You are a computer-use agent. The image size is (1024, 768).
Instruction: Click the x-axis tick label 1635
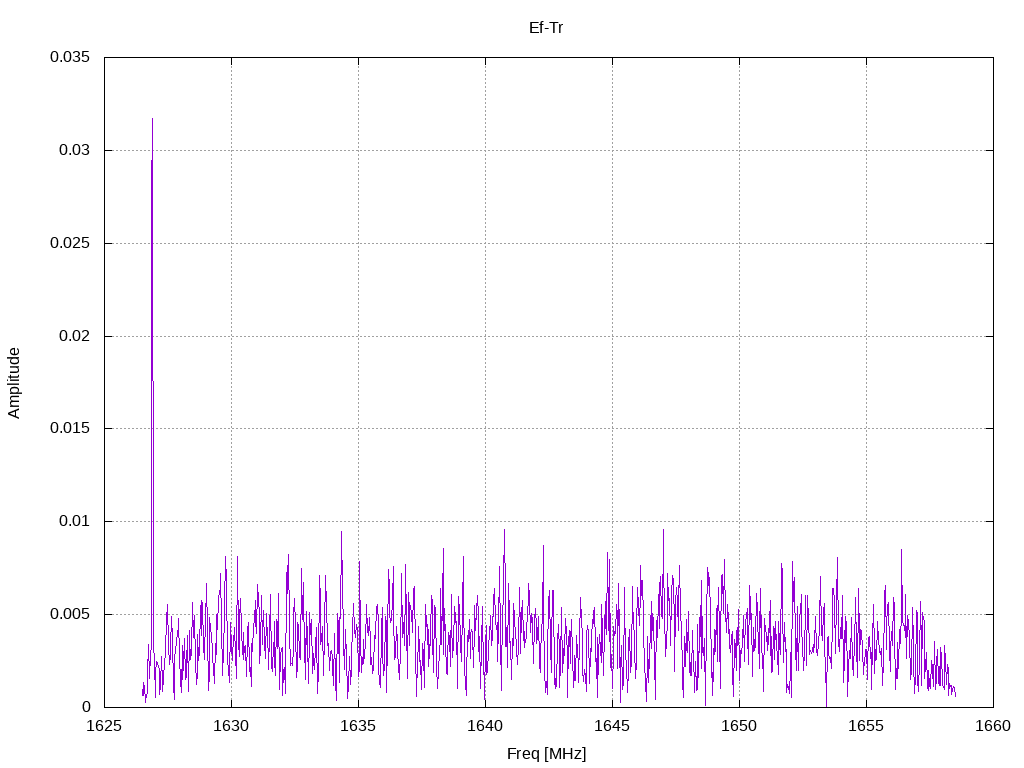coord(359,726)
